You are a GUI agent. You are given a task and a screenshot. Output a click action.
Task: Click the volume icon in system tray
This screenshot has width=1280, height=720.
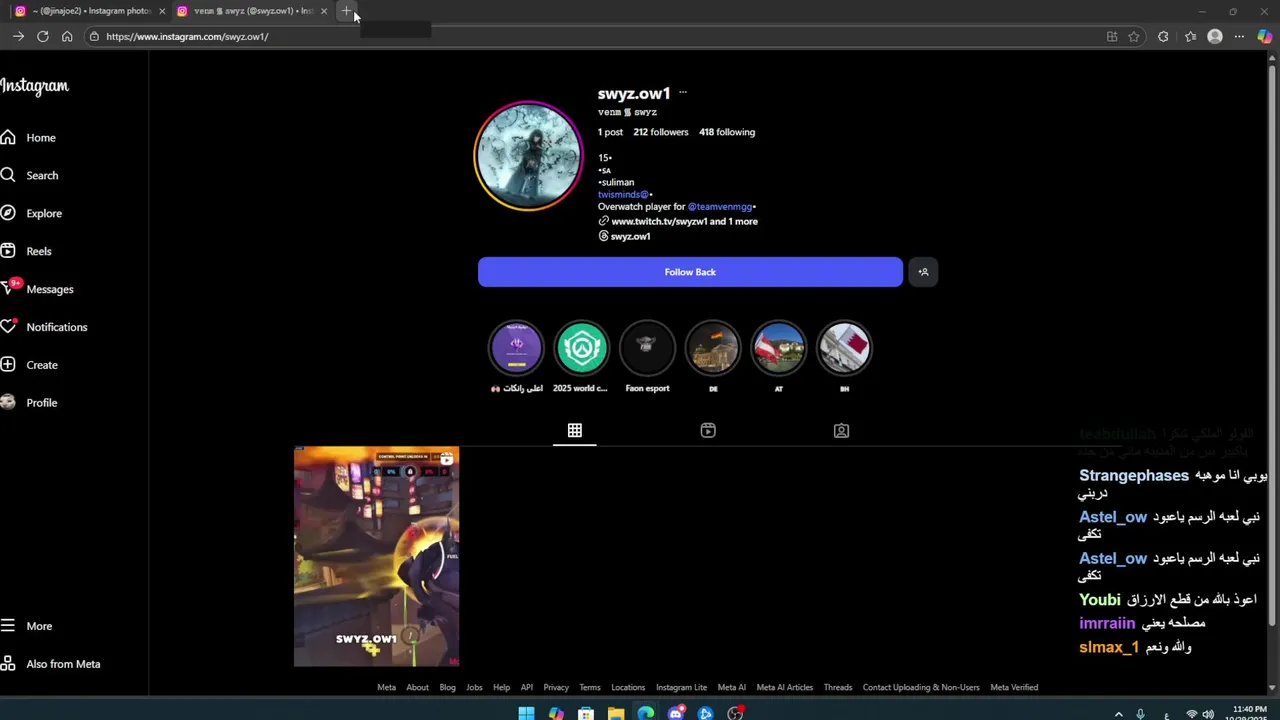click(x=1209, y=714)
